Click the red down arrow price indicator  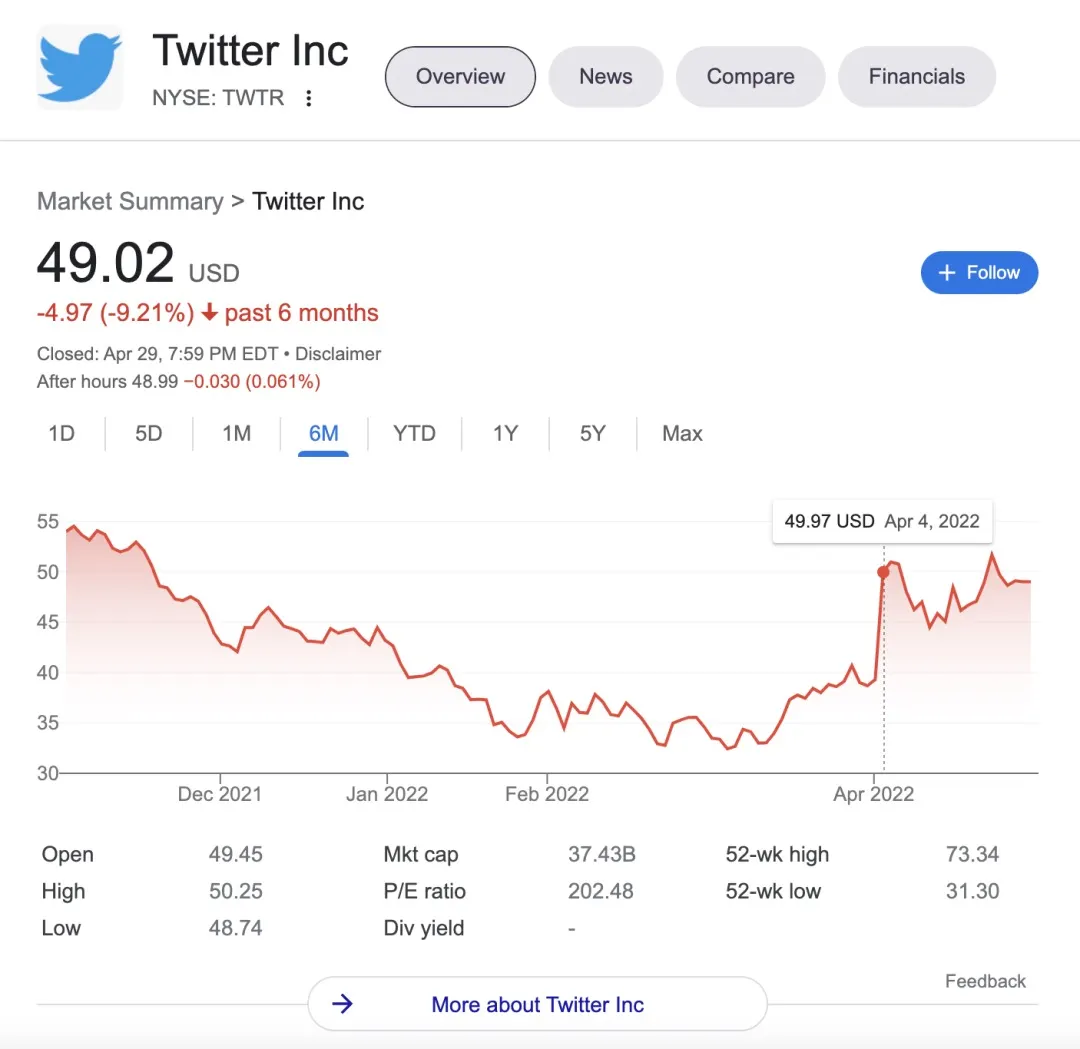(x=209, y=313)
